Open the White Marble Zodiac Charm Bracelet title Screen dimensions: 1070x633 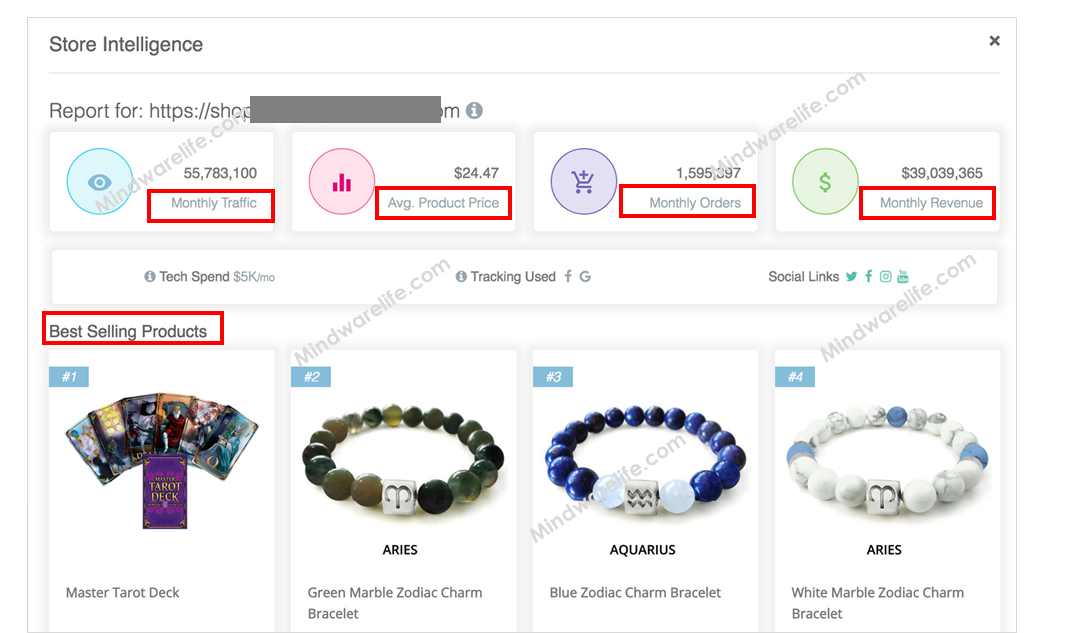coord(878,603)
